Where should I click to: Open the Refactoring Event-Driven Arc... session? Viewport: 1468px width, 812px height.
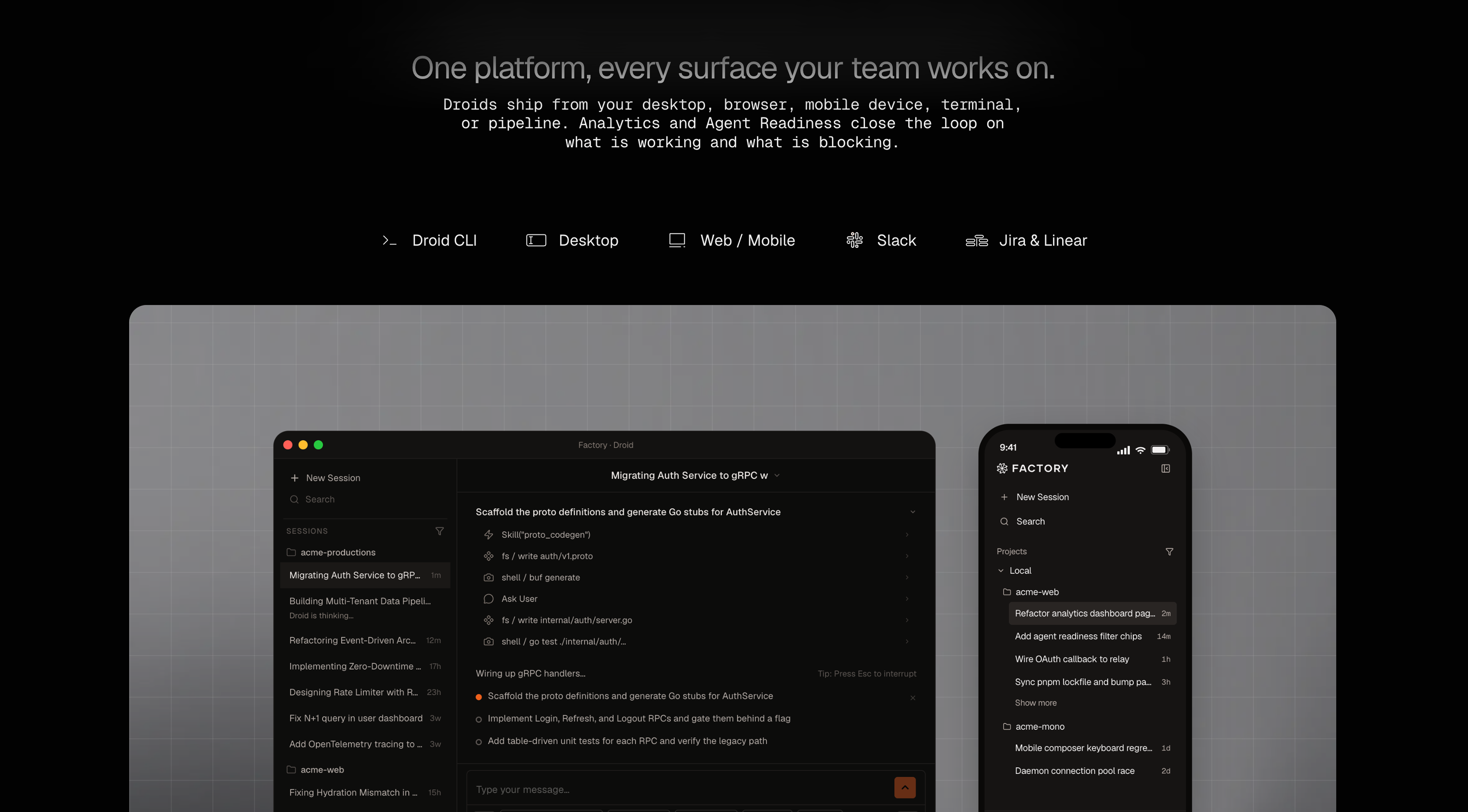pos(365,641)
